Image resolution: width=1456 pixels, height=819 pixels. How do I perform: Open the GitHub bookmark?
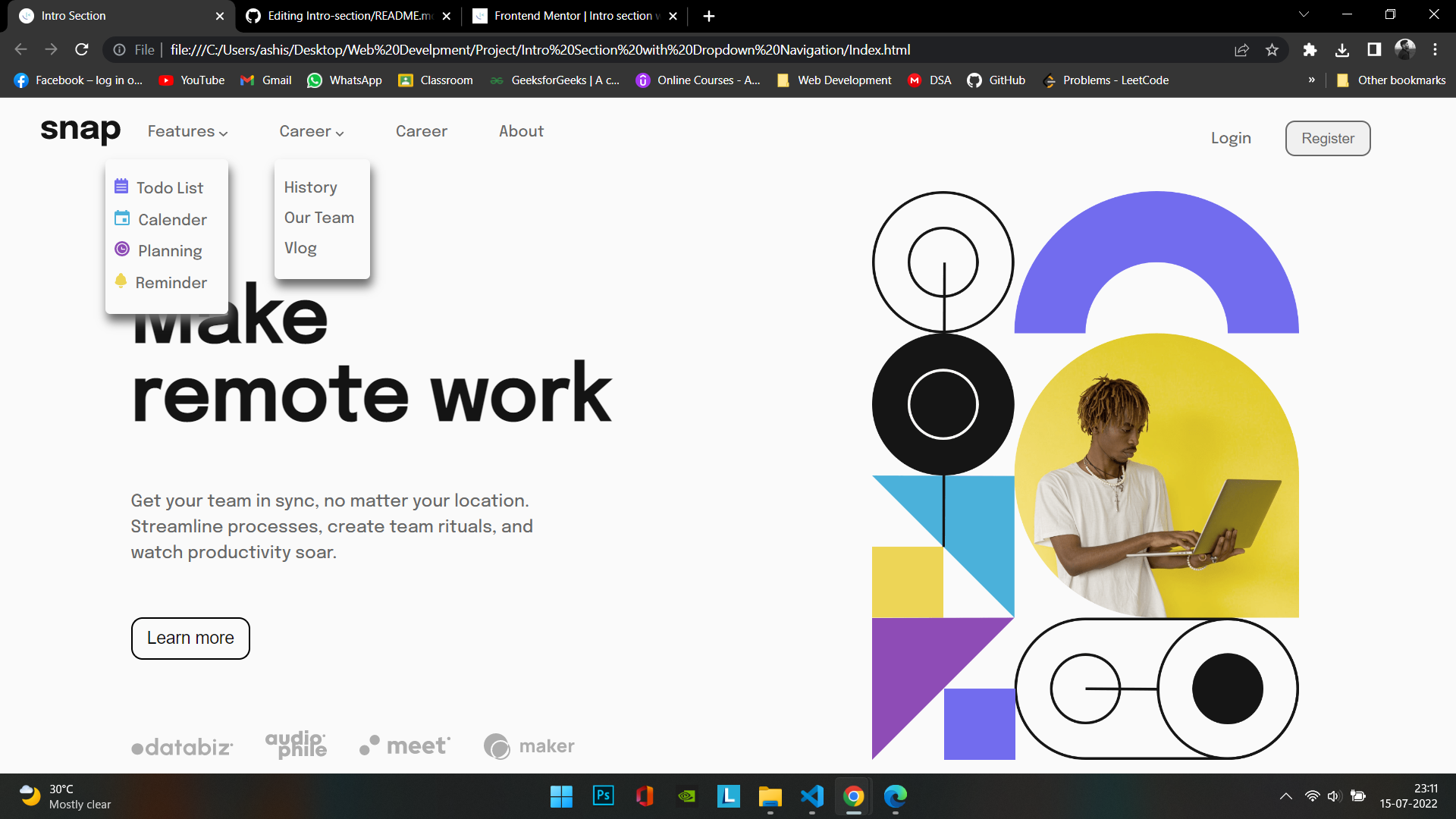996,80
